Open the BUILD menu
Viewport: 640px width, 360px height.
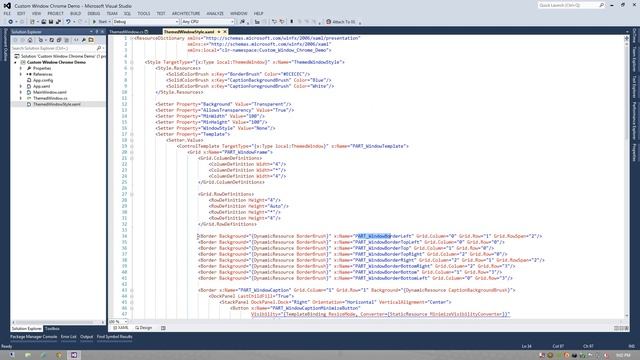click(76, 13)
